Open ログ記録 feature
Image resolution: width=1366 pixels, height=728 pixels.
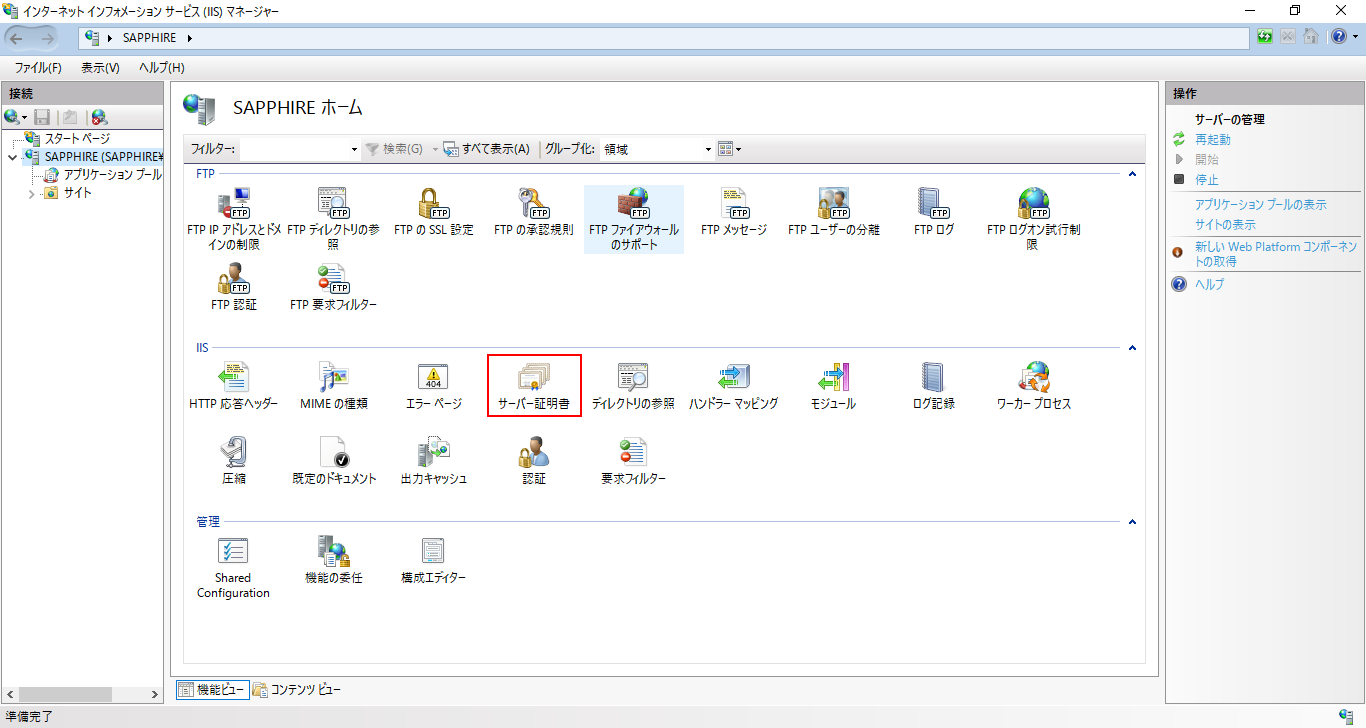coord(934,387)
